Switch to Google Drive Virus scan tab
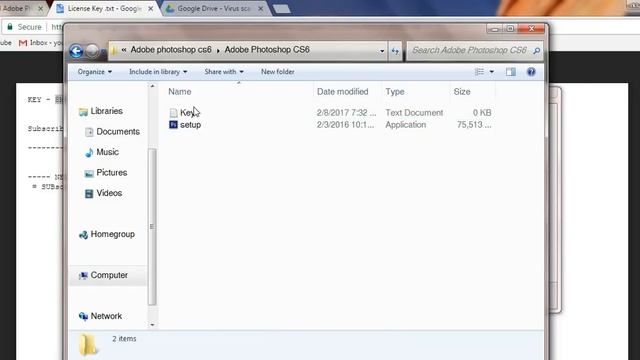The width and height of the screenshot is (640, 360). tap(213, 8)
